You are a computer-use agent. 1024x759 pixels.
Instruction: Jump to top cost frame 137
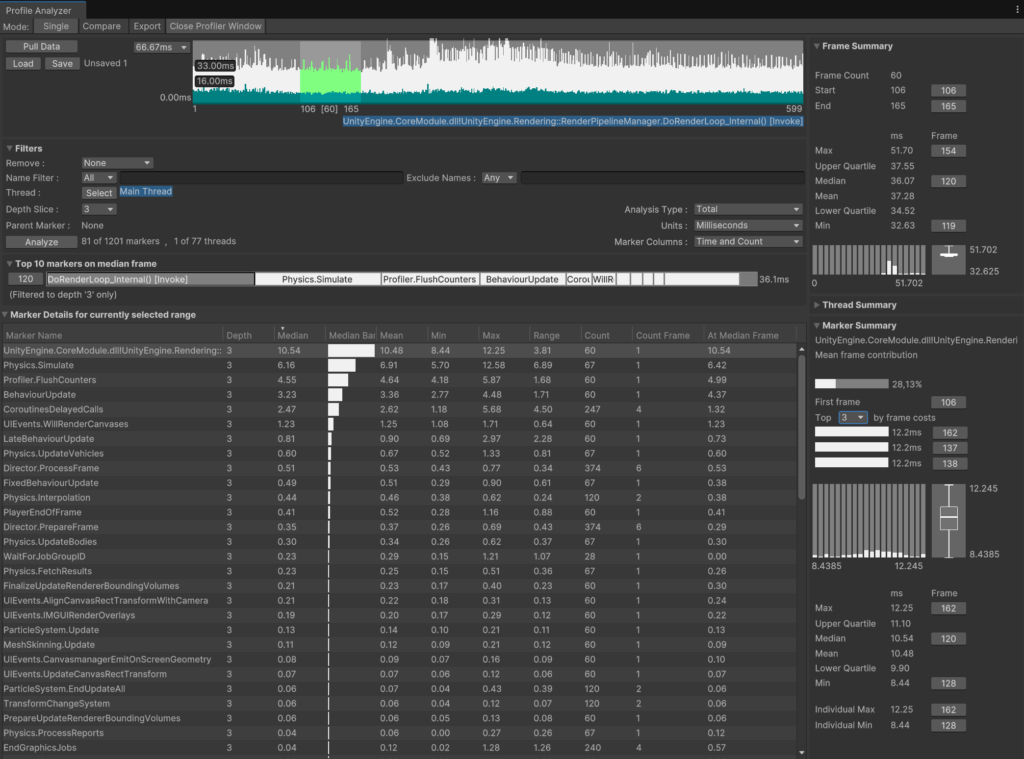pos(950,448)
